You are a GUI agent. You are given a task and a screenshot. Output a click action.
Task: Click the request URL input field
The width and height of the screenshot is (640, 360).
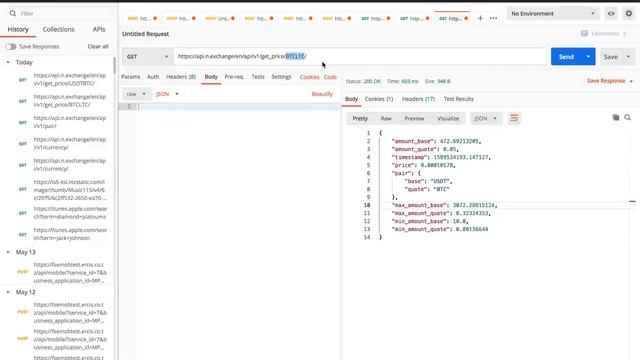[360, 56]
